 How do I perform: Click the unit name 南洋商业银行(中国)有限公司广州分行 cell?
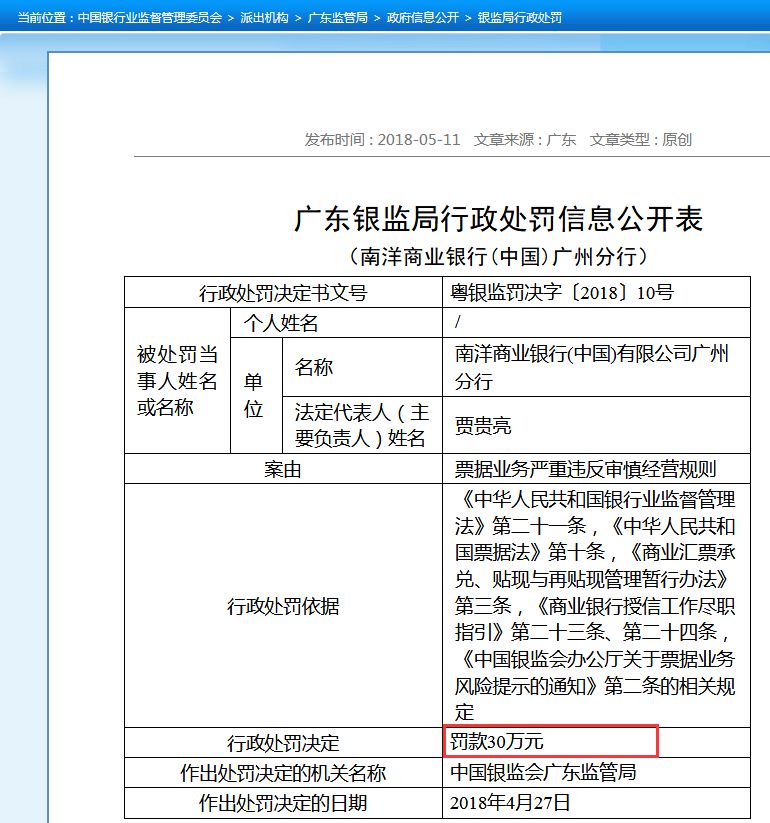tap(592, 367)
